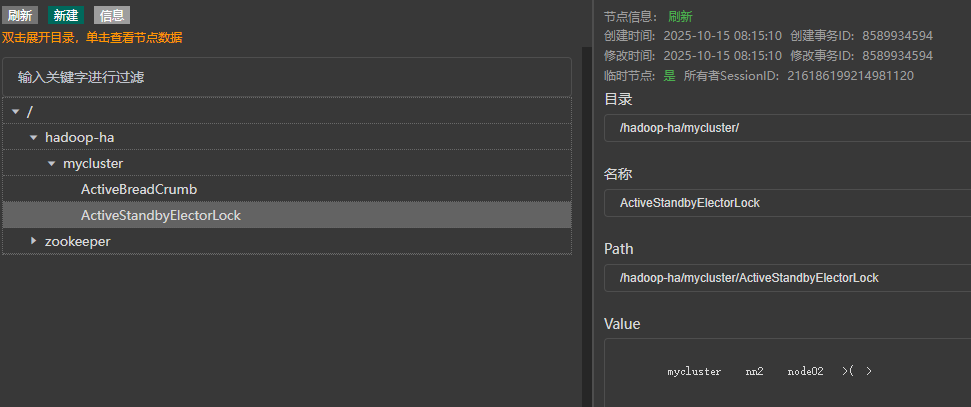Click the 新建 button to create node
The width and height of the screenshot is (971, 407).
pos(65,15)
